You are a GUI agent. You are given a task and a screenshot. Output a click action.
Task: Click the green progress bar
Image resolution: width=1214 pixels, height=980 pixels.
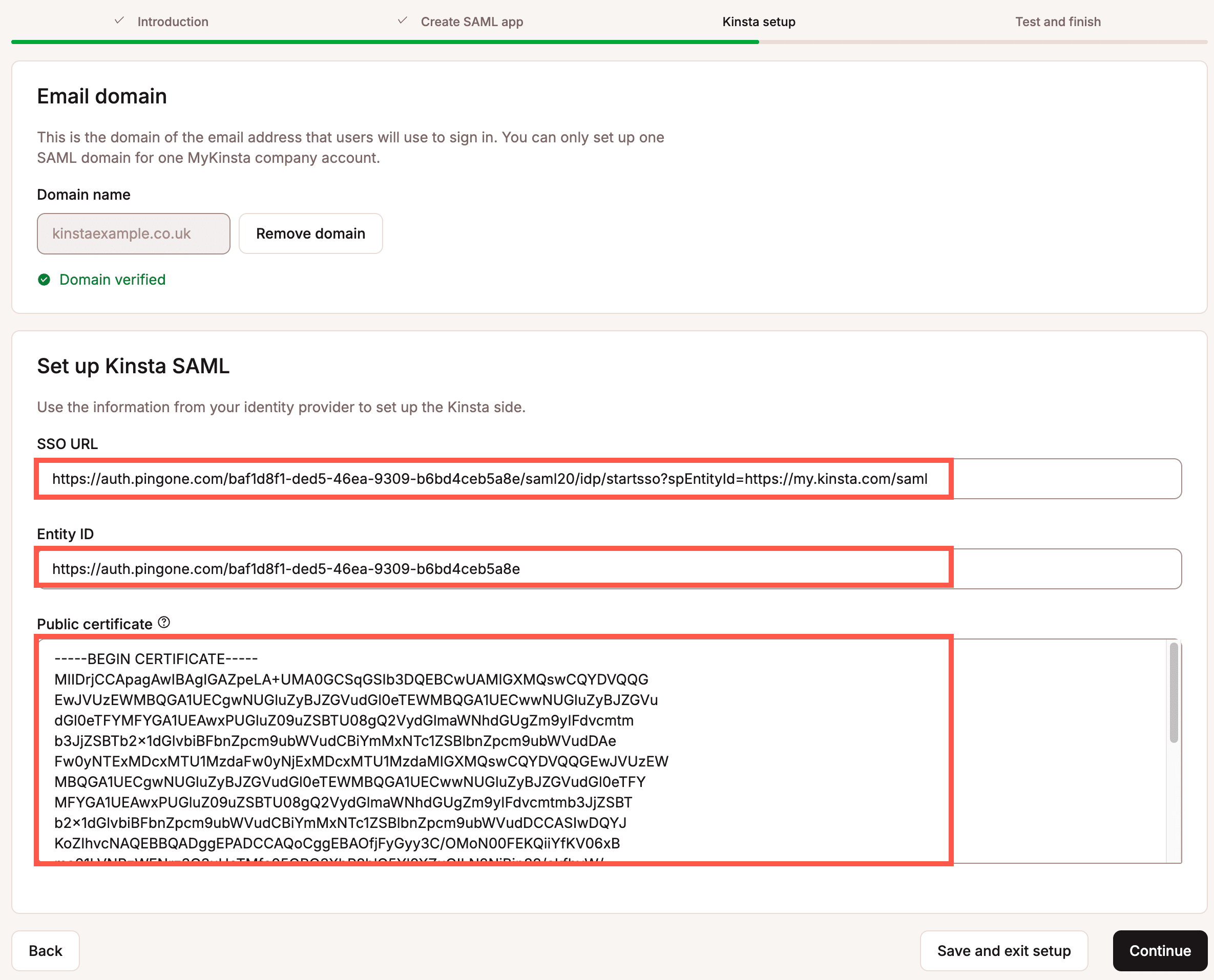pos(384,40)
